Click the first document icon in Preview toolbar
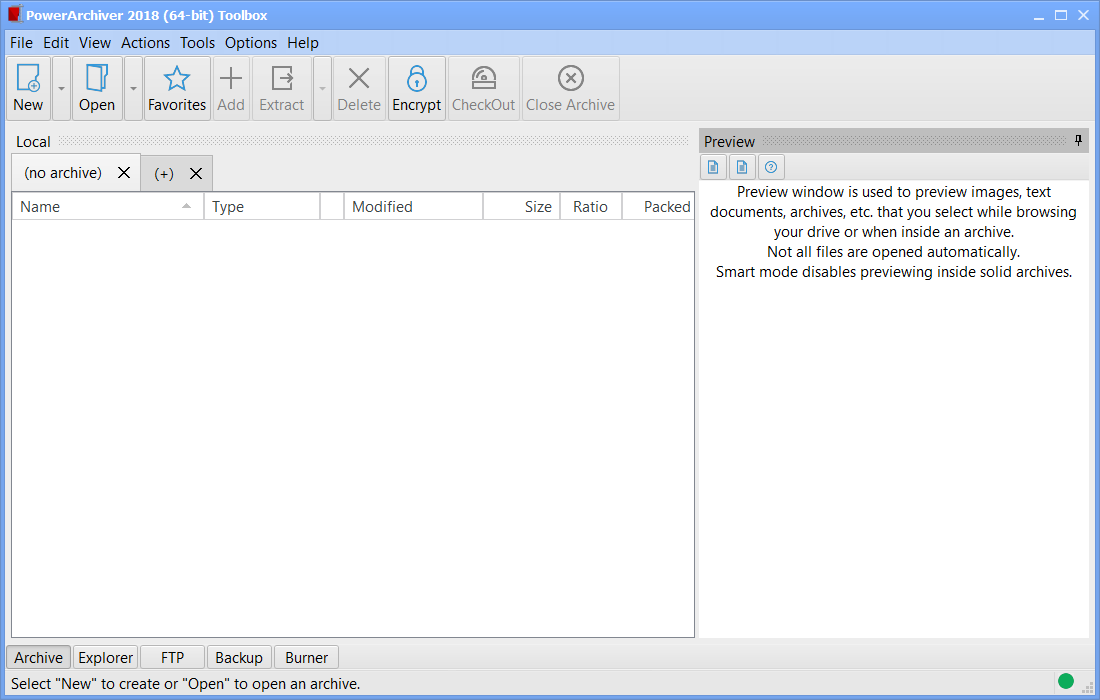 (x=713, y=167)
